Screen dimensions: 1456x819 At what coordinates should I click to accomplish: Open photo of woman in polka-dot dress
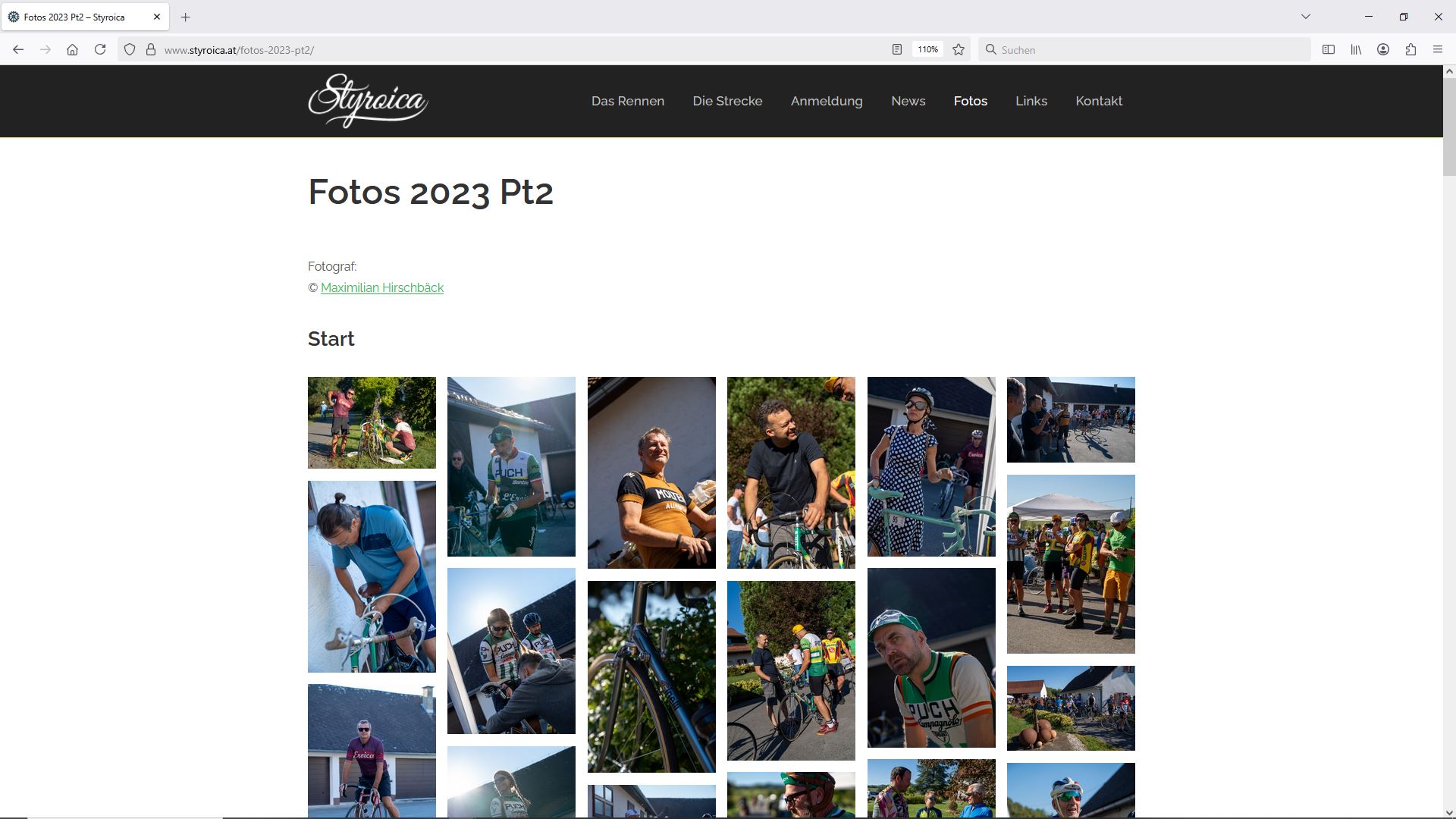point(931,466)
